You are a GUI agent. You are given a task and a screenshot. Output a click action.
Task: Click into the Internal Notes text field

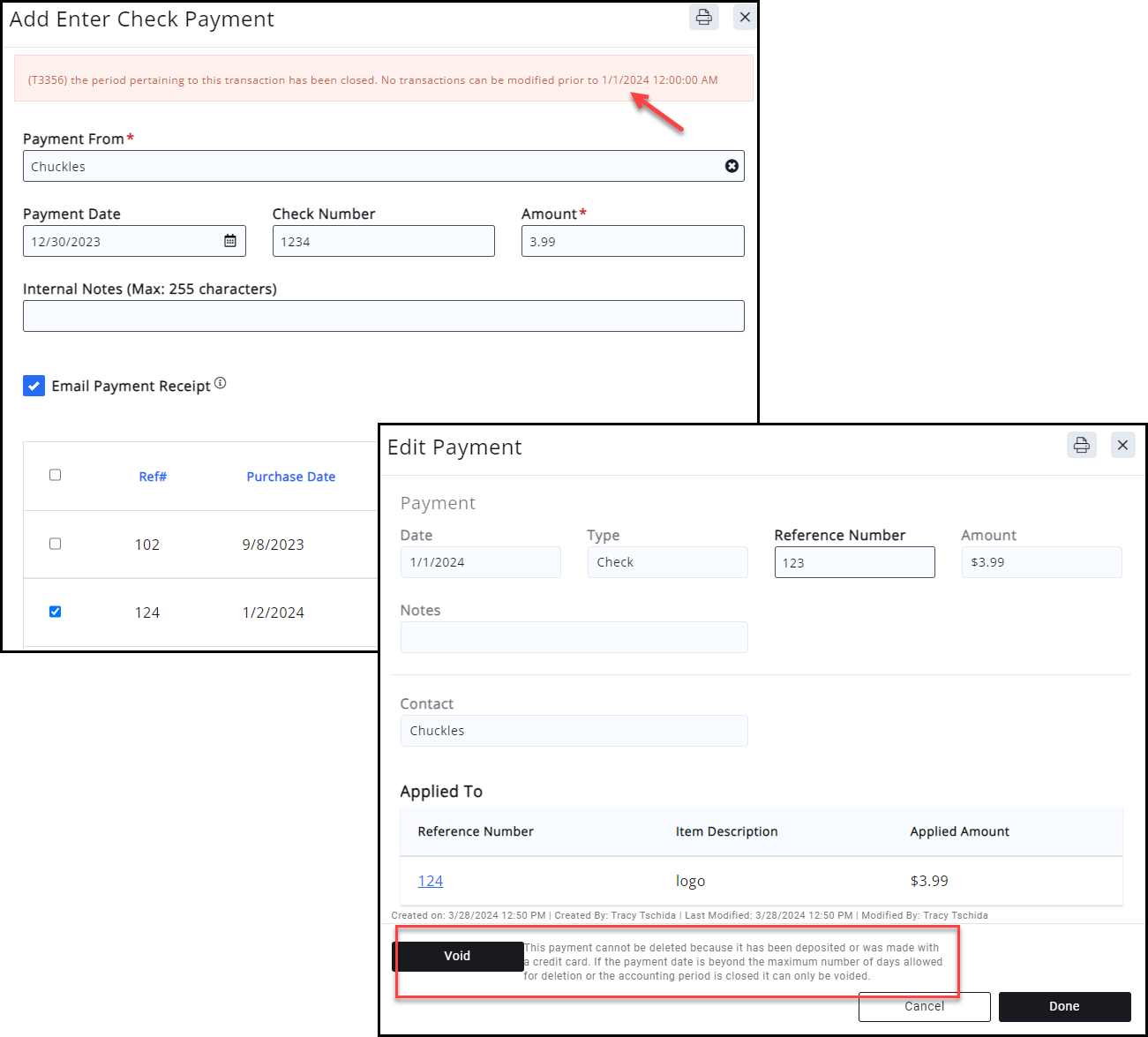tap(383, 316)
